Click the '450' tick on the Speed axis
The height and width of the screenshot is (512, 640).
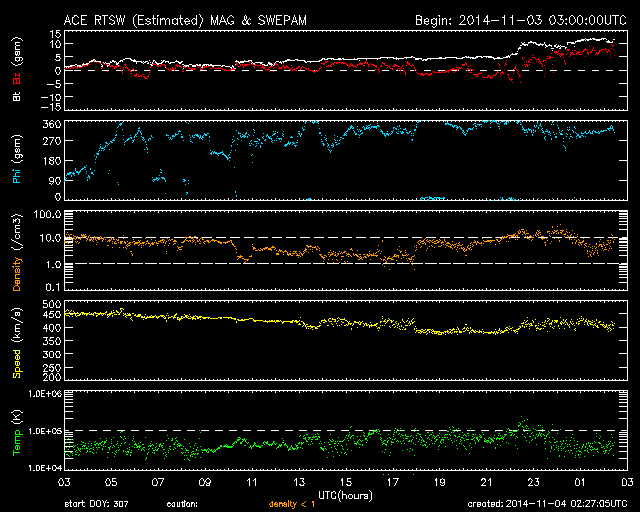(51, 315)
